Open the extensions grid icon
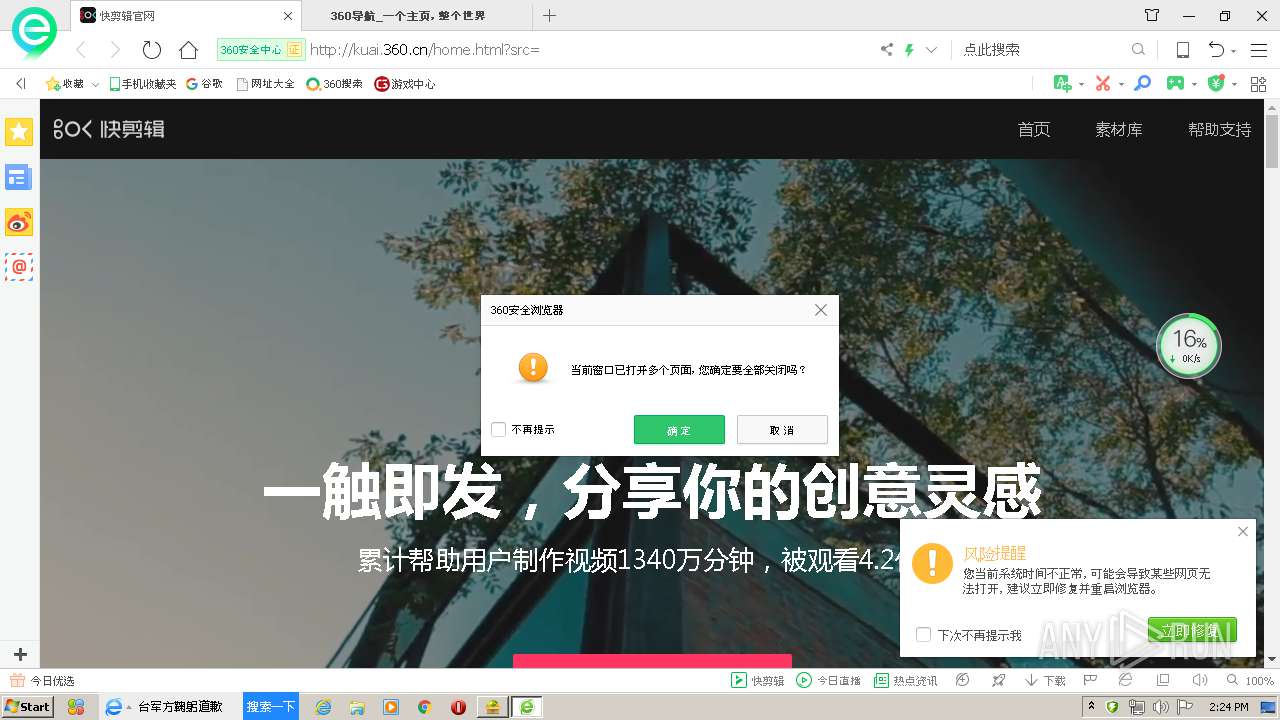Viewport: 1280px width, 720px height. pyautogui.click(x=1258, y=84)
